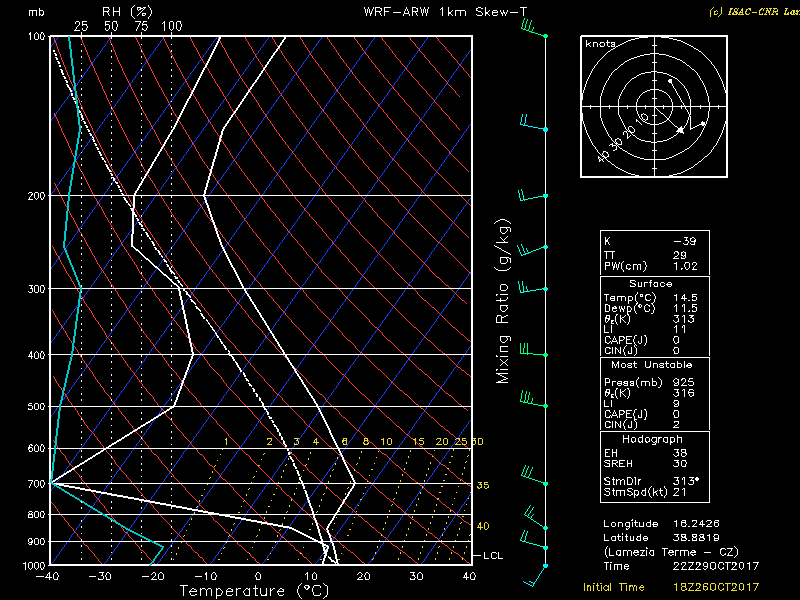Viewport: 800px width, 600px height.
Task: Click the surface Dewp value 11.5
Action: 685,308
